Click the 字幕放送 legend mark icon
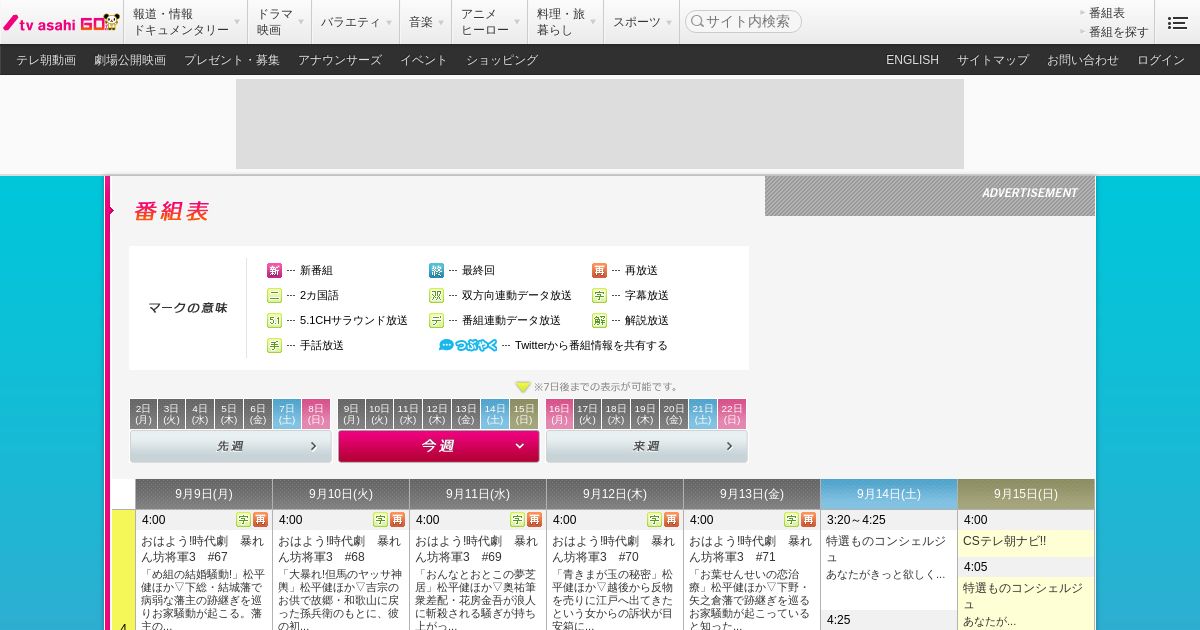The width and height of the screenshot is (1200, 630). coord(599,296)
